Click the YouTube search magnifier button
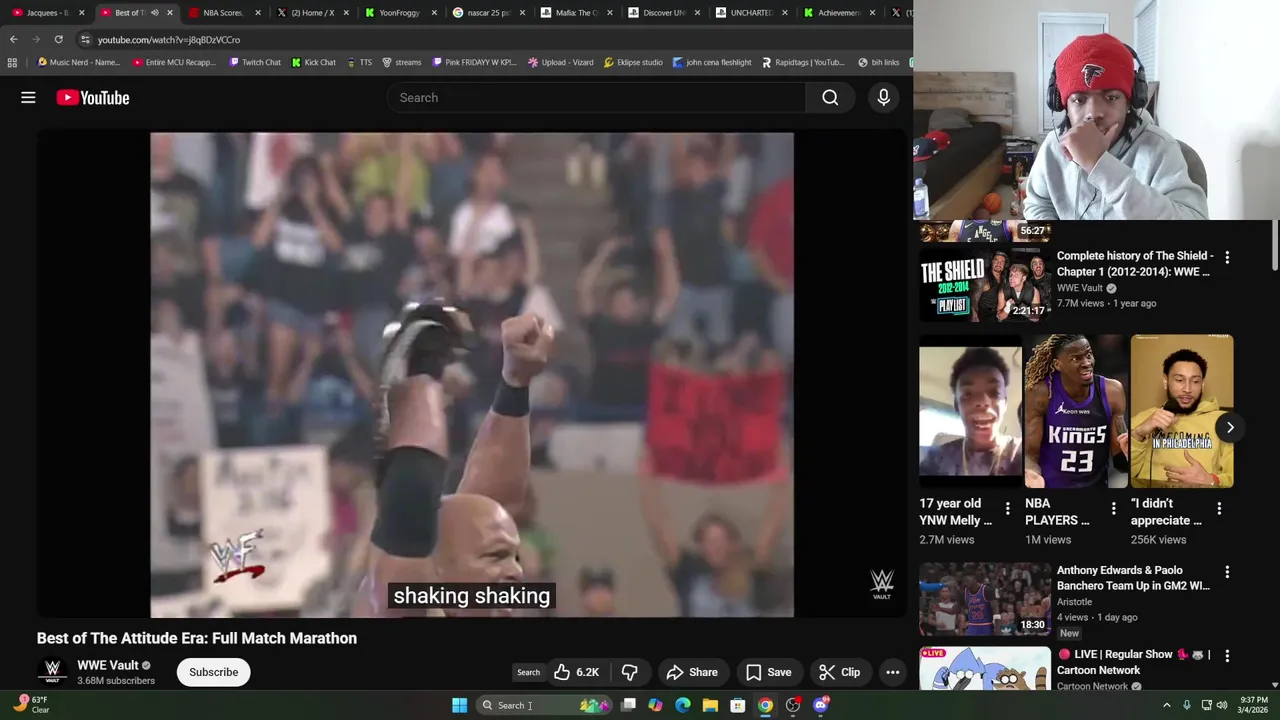The width and height of the screenshot is (1280, 720). [x=830, y=97]
